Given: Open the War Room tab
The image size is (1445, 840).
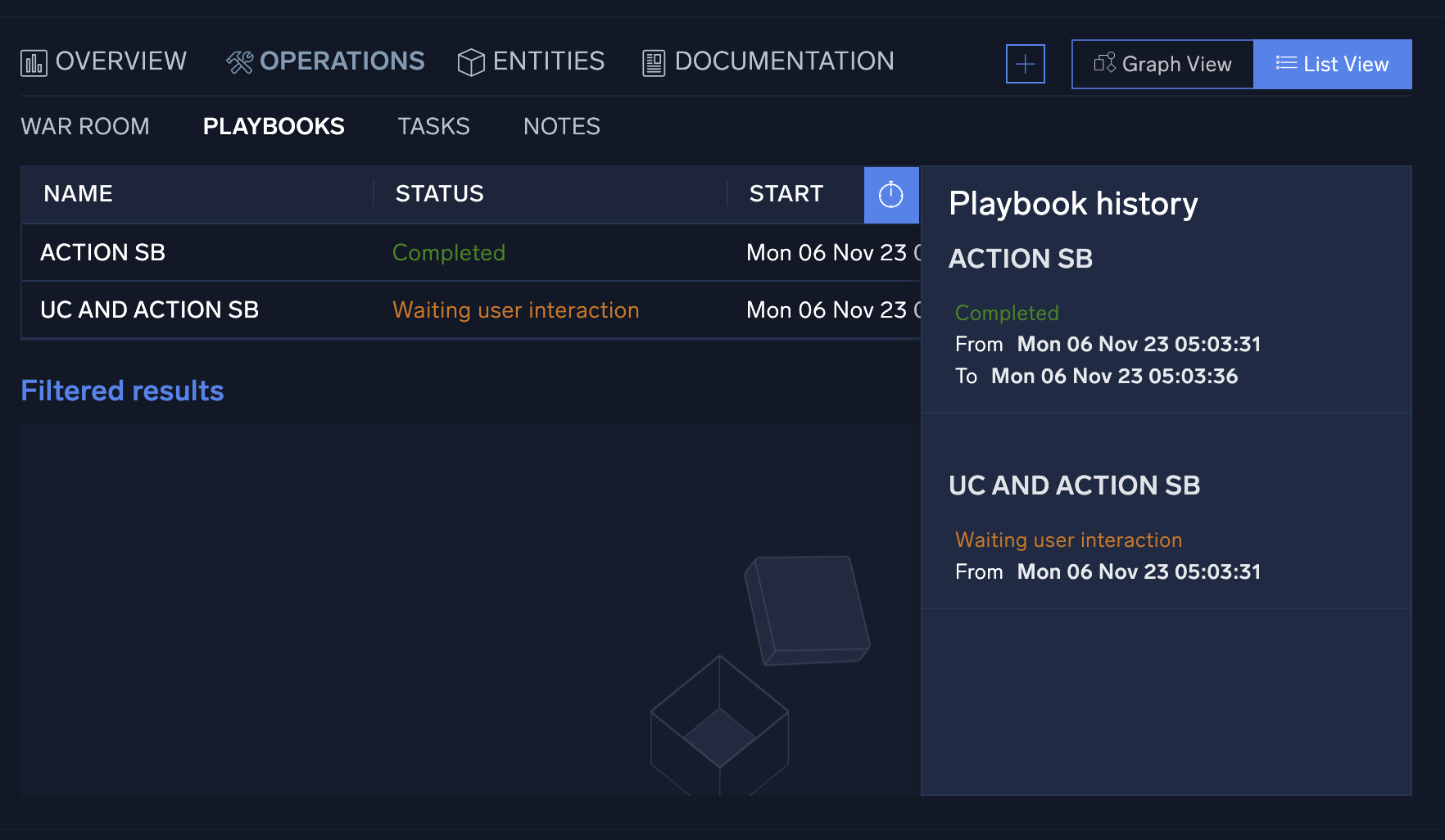Looking at the screenshot, I should (x=84, y=126).
